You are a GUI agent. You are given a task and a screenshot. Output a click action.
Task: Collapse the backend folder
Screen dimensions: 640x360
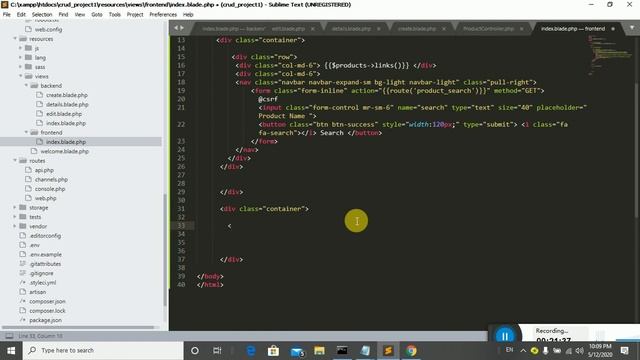[x=26, y=86]
